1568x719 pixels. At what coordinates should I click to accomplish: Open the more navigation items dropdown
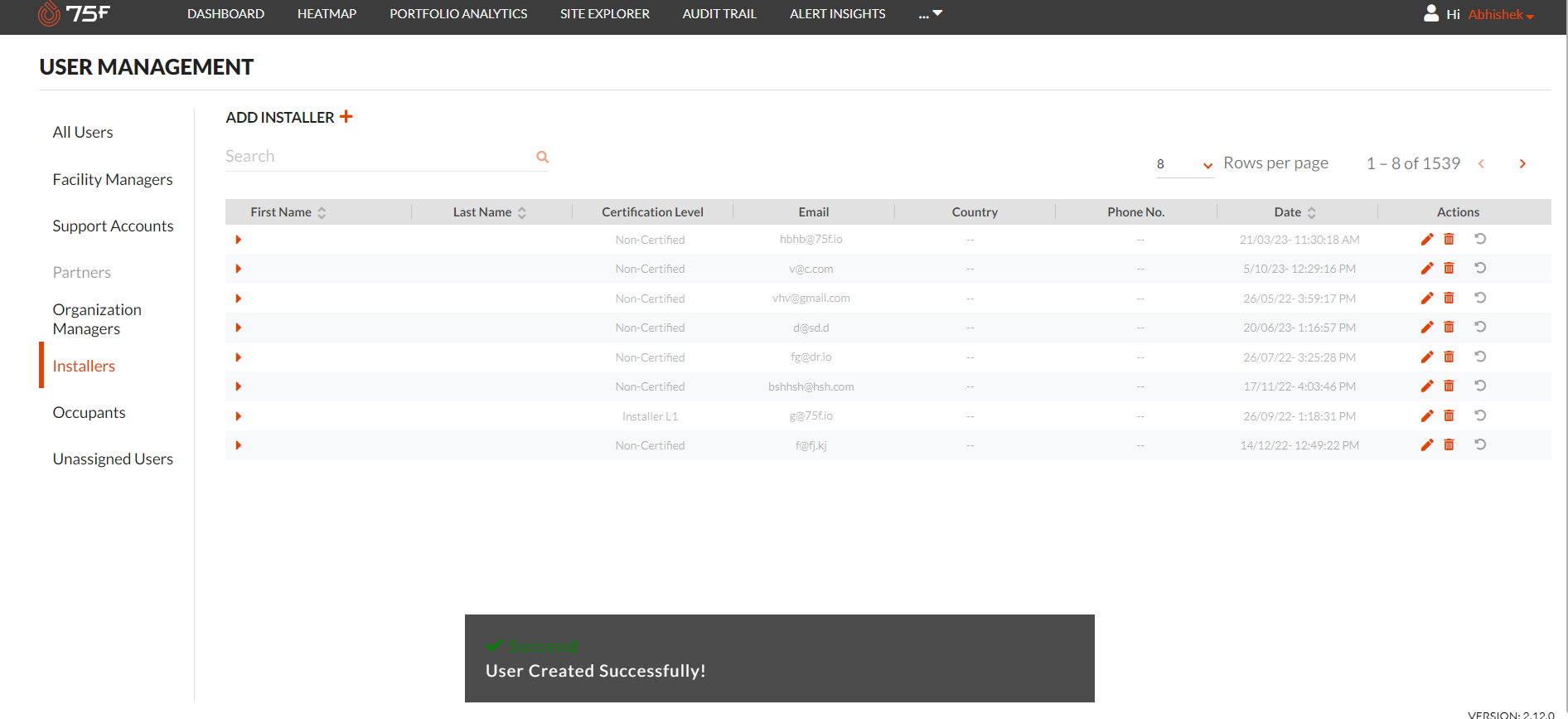click(931, 14)
